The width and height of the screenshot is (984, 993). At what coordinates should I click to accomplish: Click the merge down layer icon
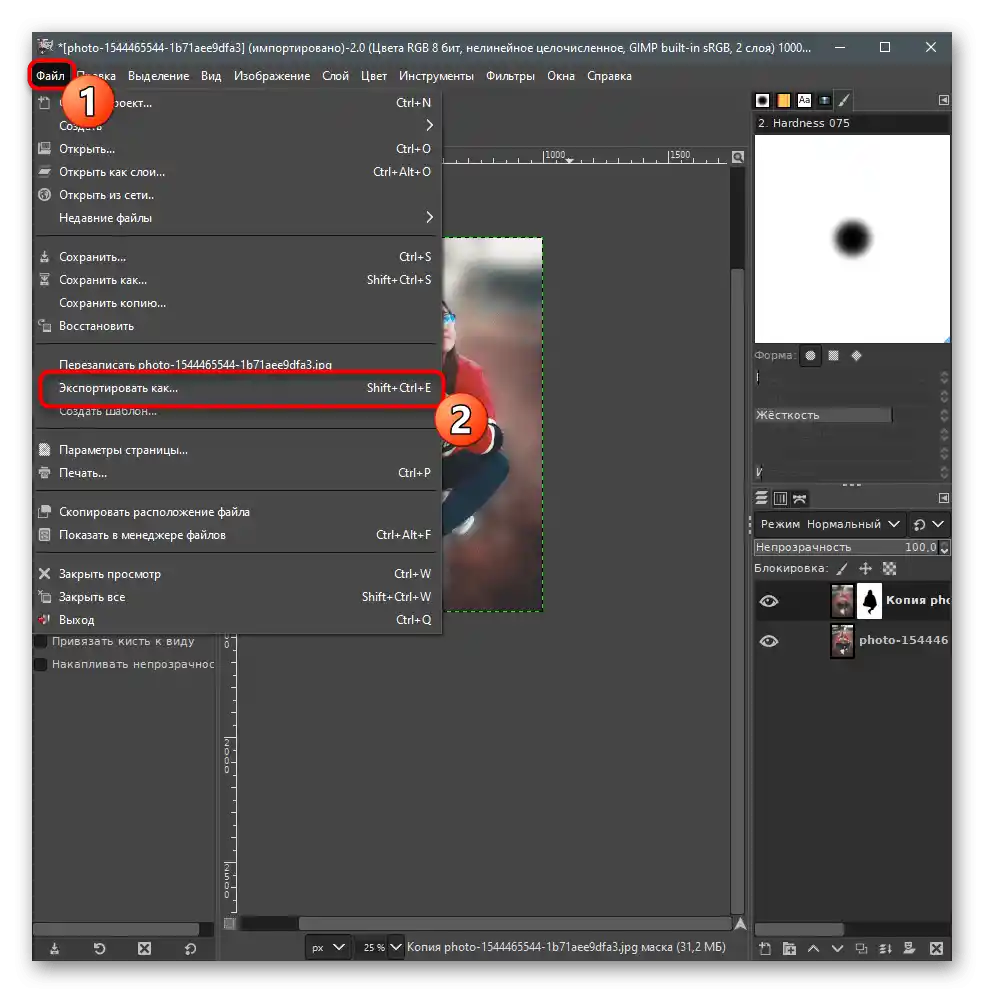click(885, 948)
